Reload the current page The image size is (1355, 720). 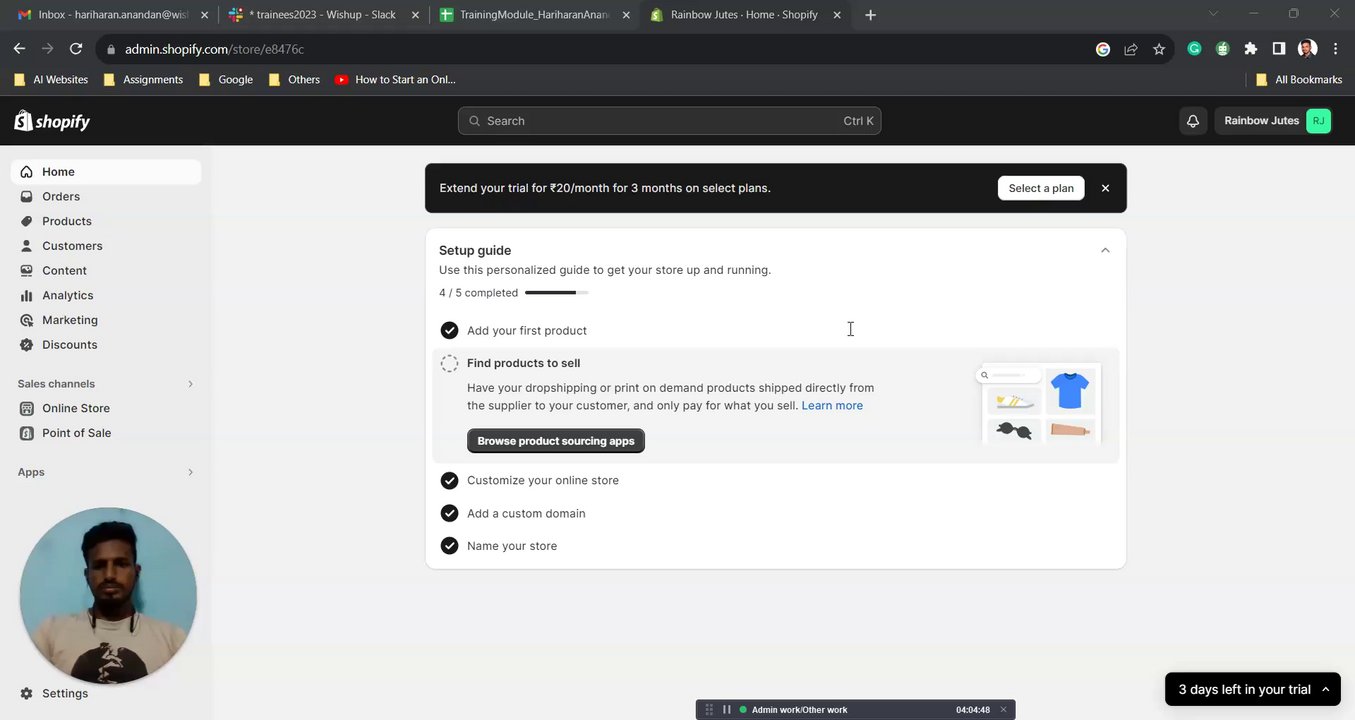pos(75,49)
